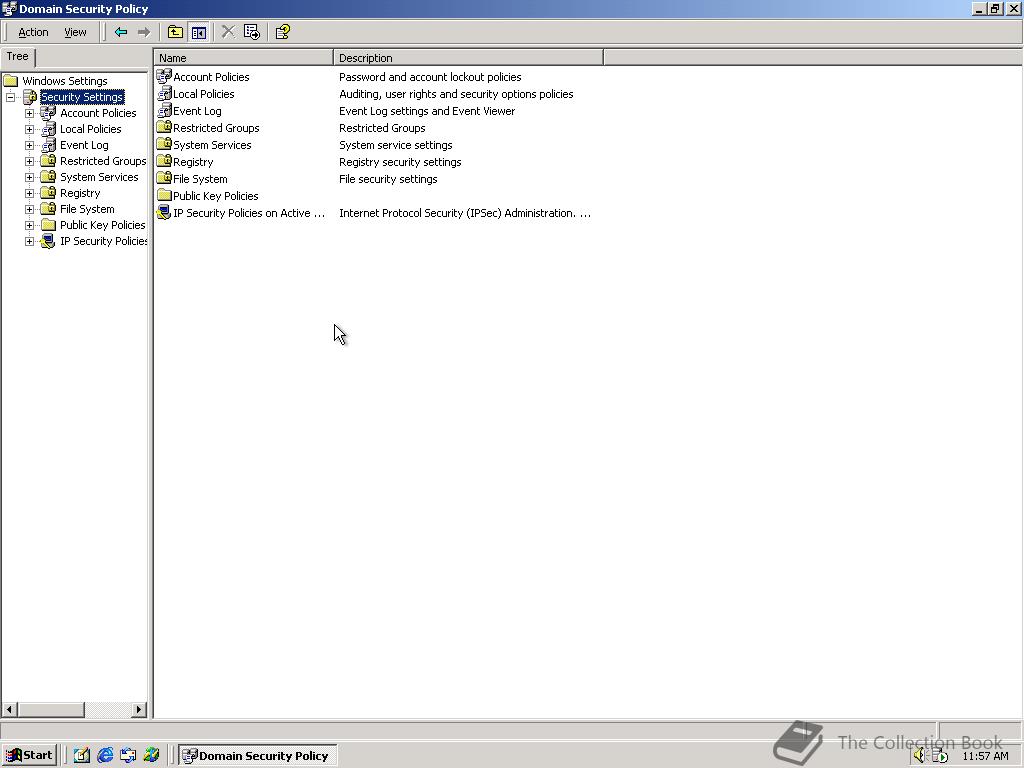Click the Windows Settings folder icon in tree
Viewport: 1024px width, 768px height.
pos(10,81)
